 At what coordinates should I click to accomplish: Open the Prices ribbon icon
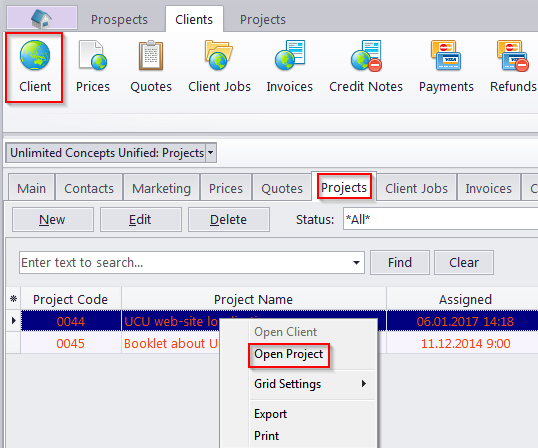[x=93, y=55]
